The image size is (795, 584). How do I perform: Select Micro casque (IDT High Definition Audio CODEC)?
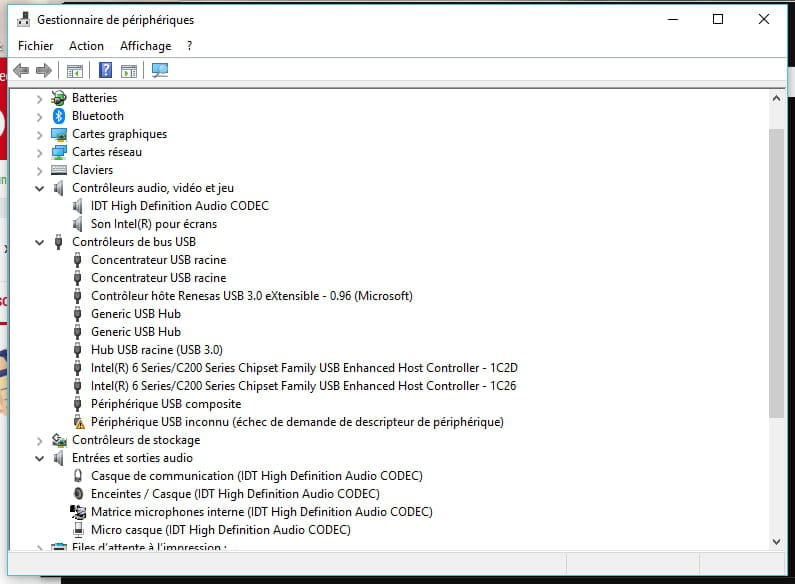tap(221, 530)
